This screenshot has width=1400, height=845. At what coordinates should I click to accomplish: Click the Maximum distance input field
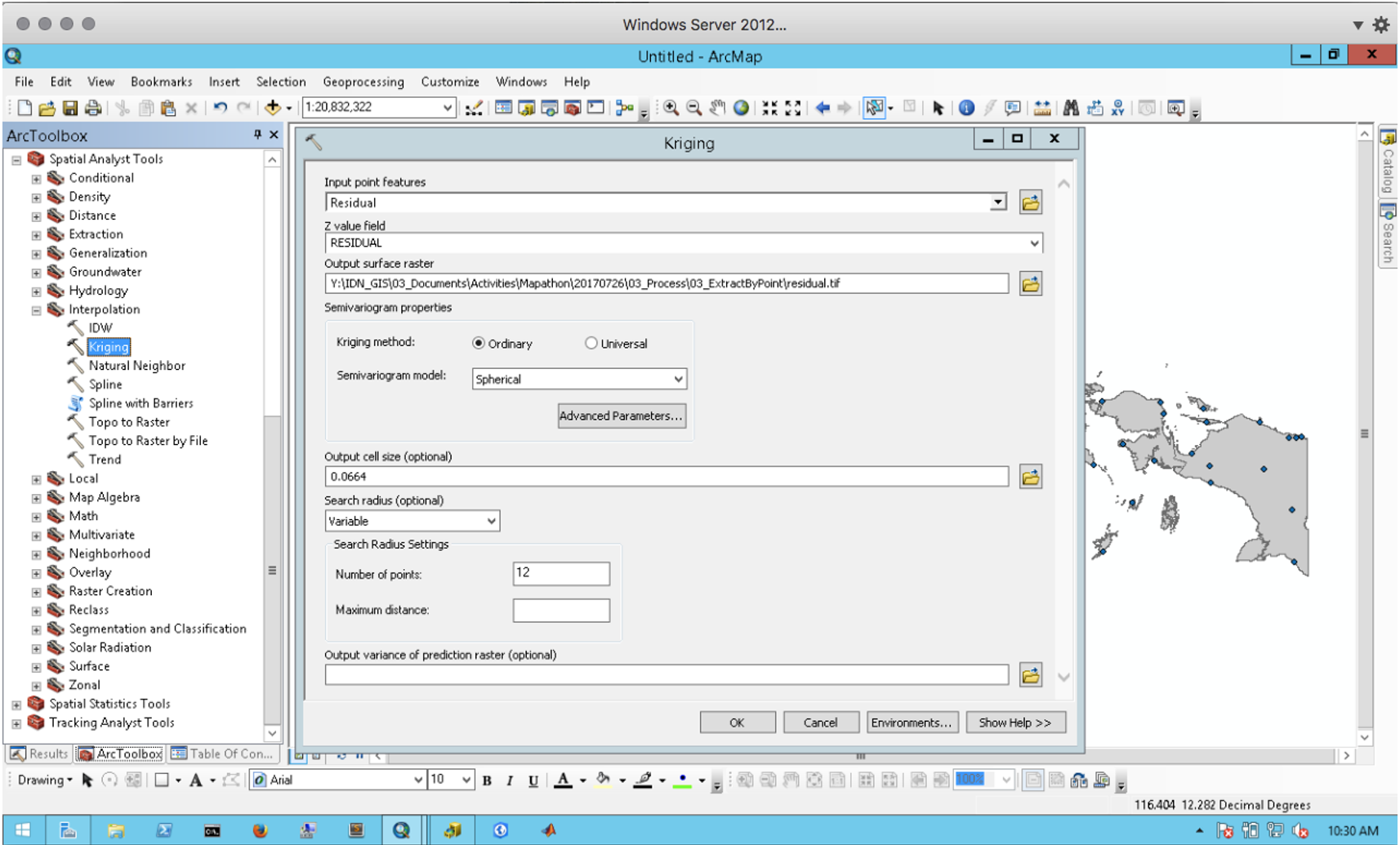pyautogui.click(x=561, y=610)
